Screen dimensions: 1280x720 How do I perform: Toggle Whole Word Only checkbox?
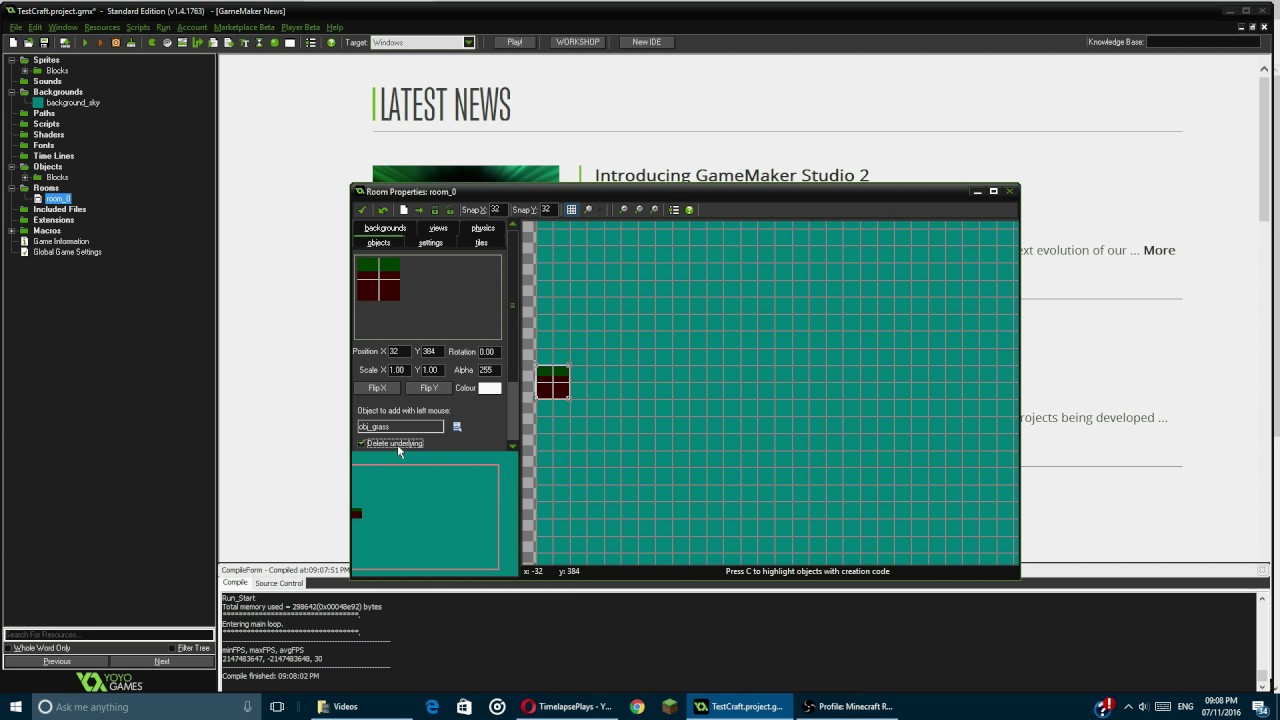pyautogui.click(x=9, y=648)
